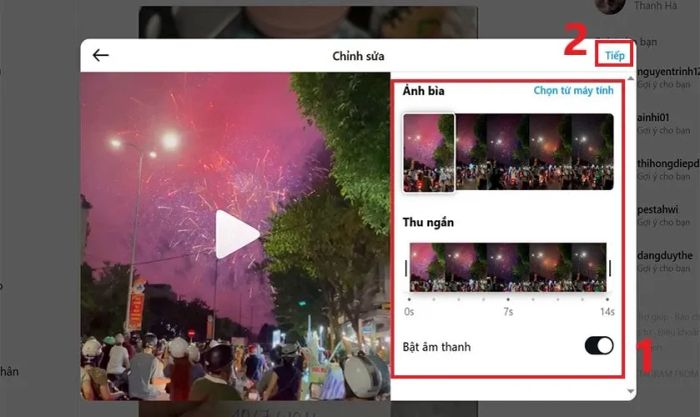This screenshot has height=417, width=700.
Task: Click the 0s timeline marker
Action: click(409, 311)
